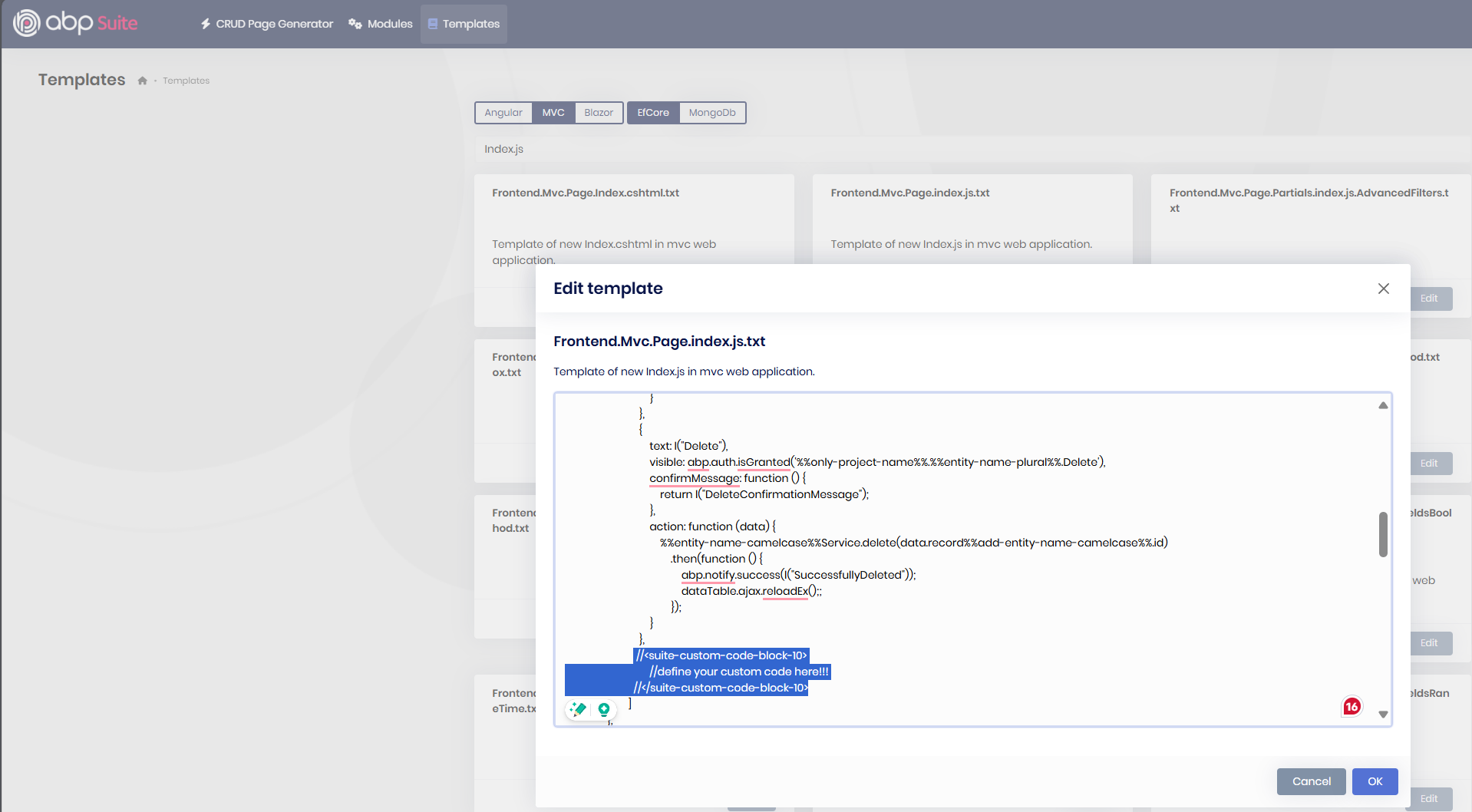Select the Angular UI framework toggle

(503, 113)
